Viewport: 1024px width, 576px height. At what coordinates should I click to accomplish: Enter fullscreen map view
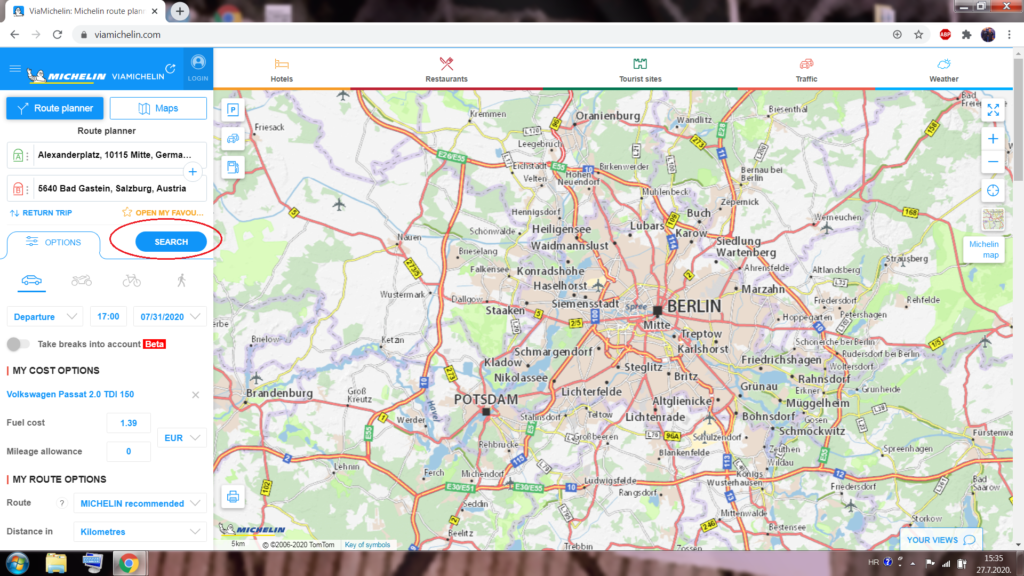pos(993,110)
